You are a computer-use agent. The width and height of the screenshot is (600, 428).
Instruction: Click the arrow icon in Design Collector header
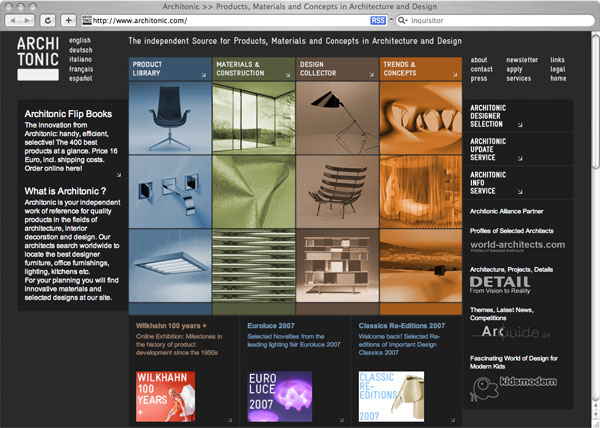coord(372,75)
